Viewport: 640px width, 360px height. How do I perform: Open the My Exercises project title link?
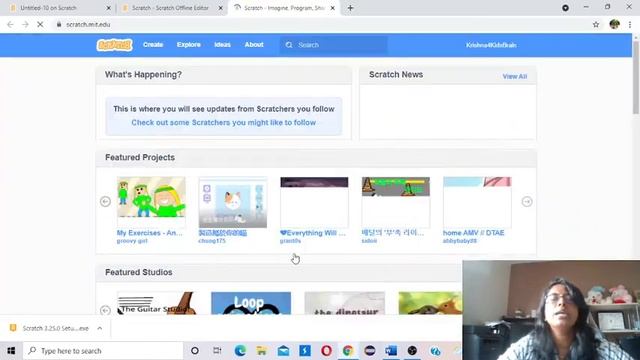(x=149, y=233)
